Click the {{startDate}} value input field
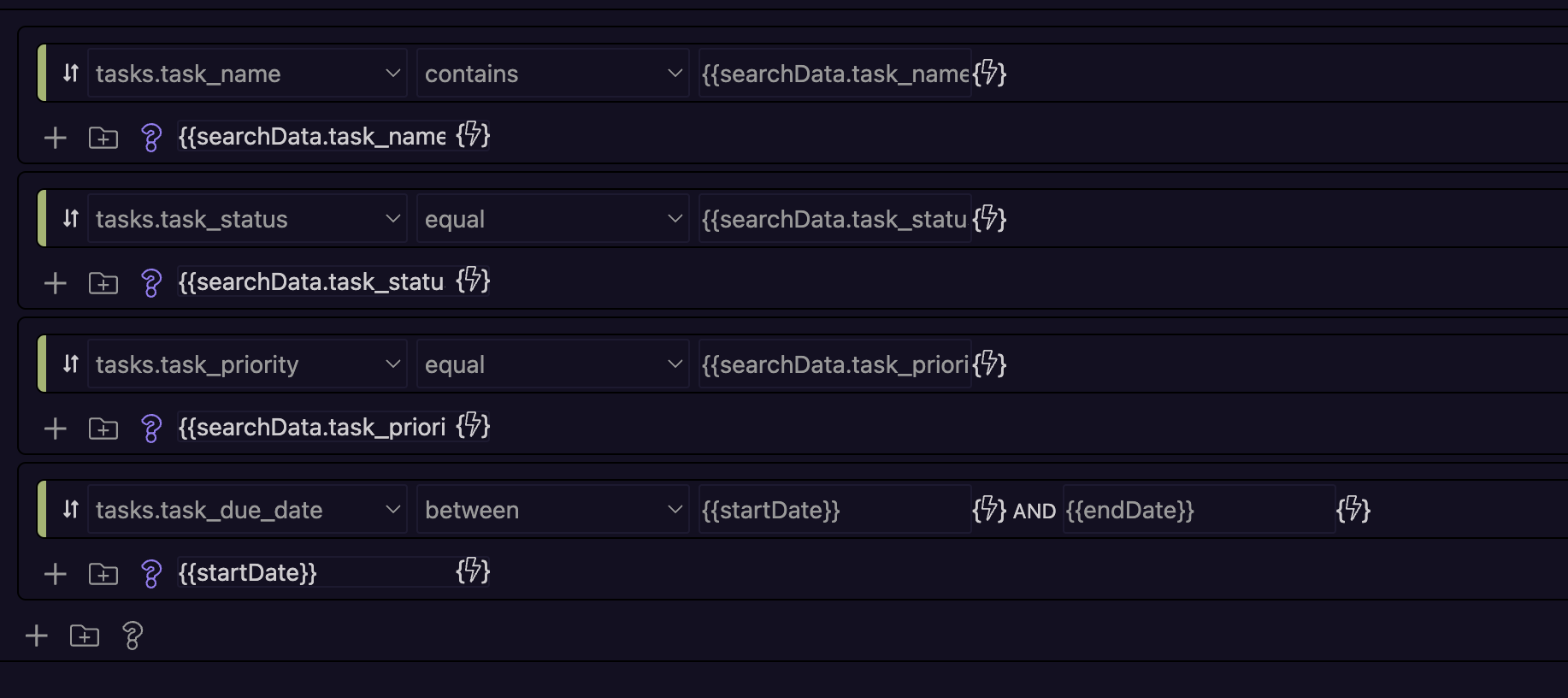The width and height of the screenshot is (1568, 698). 834,510
